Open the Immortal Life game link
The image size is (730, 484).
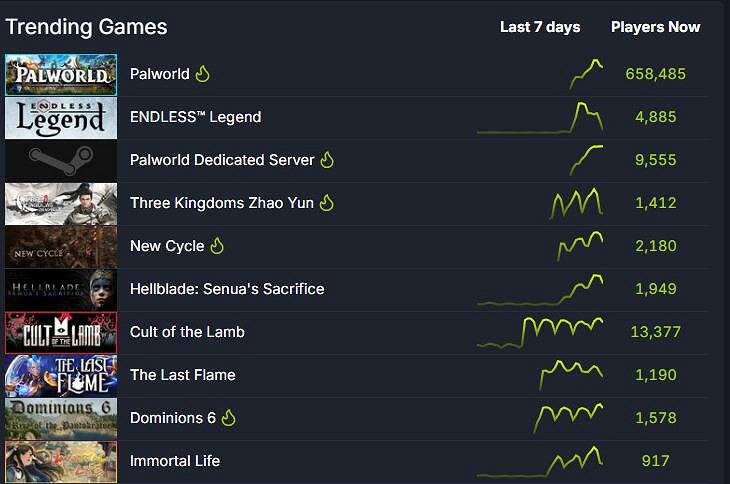tap(175, 461)
